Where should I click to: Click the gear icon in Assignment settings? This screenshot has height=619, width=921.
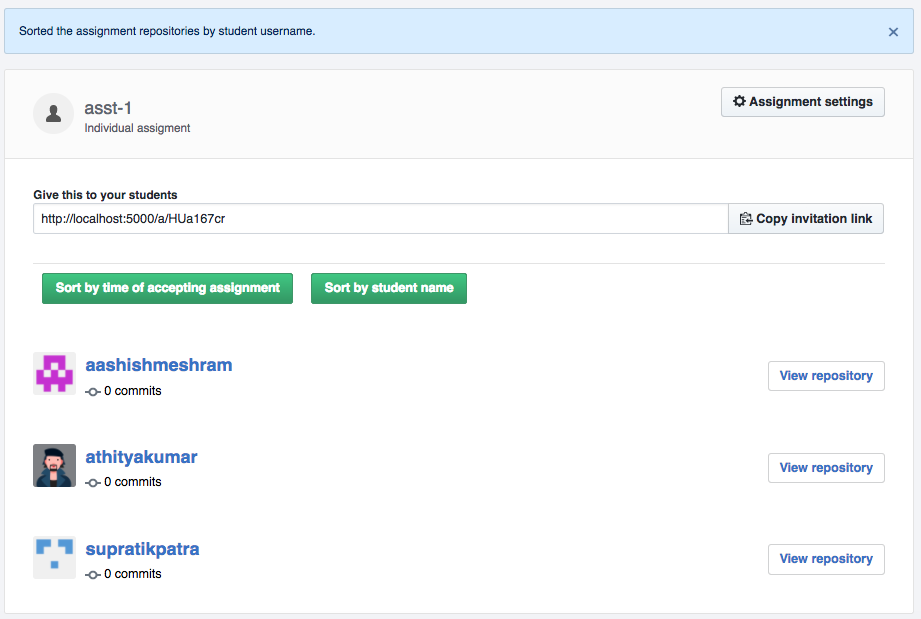[739, 101]
